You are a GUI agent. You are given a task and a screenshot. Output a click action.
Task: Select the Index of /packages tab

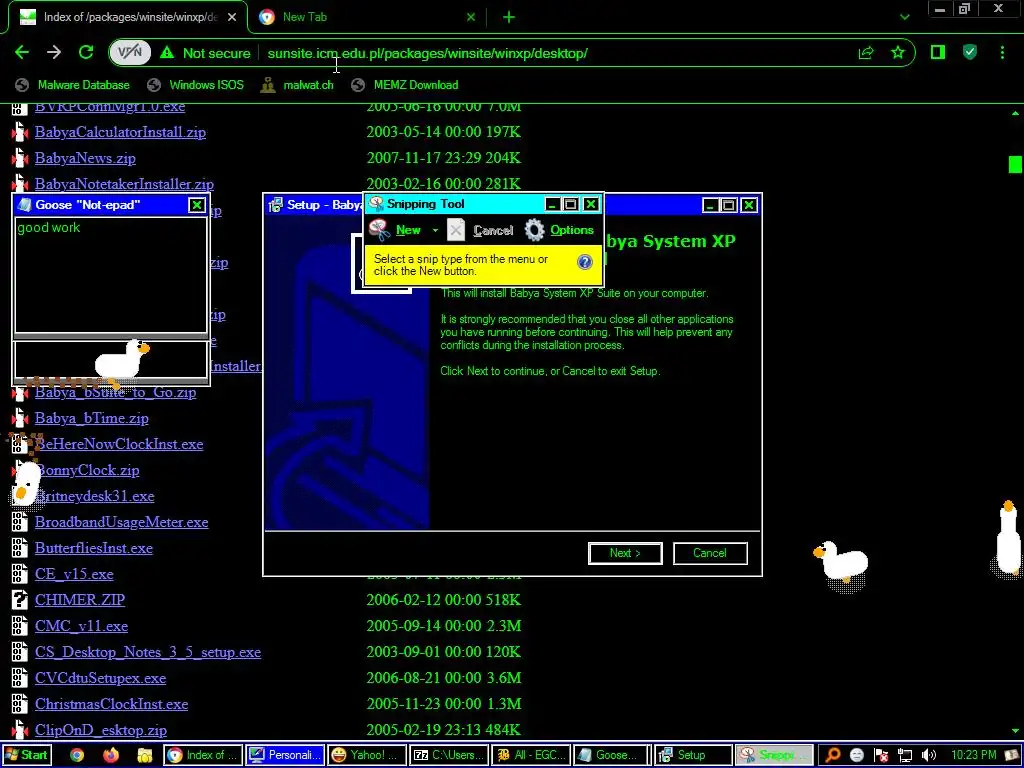127,17
